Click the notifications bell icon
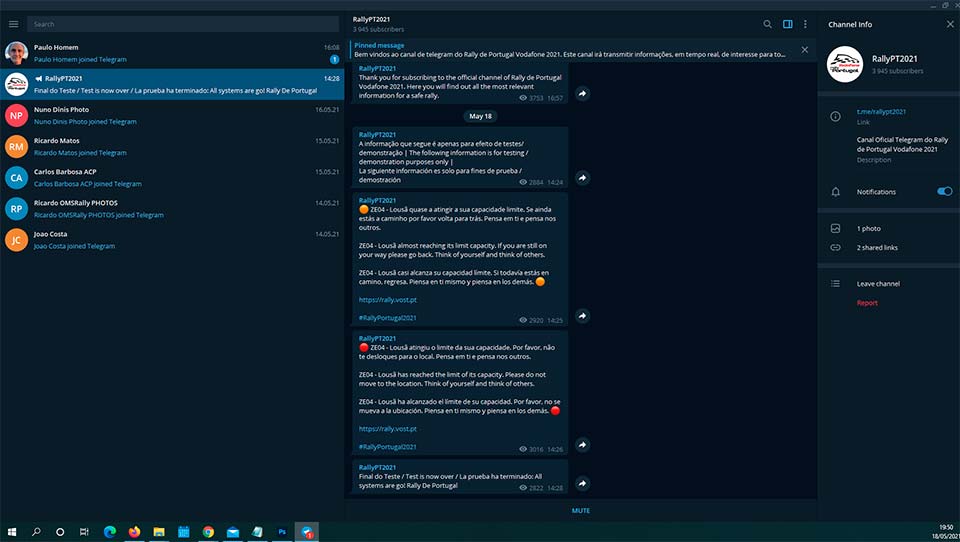The height and width of the screenshot is (542, 960). point(835,192)
